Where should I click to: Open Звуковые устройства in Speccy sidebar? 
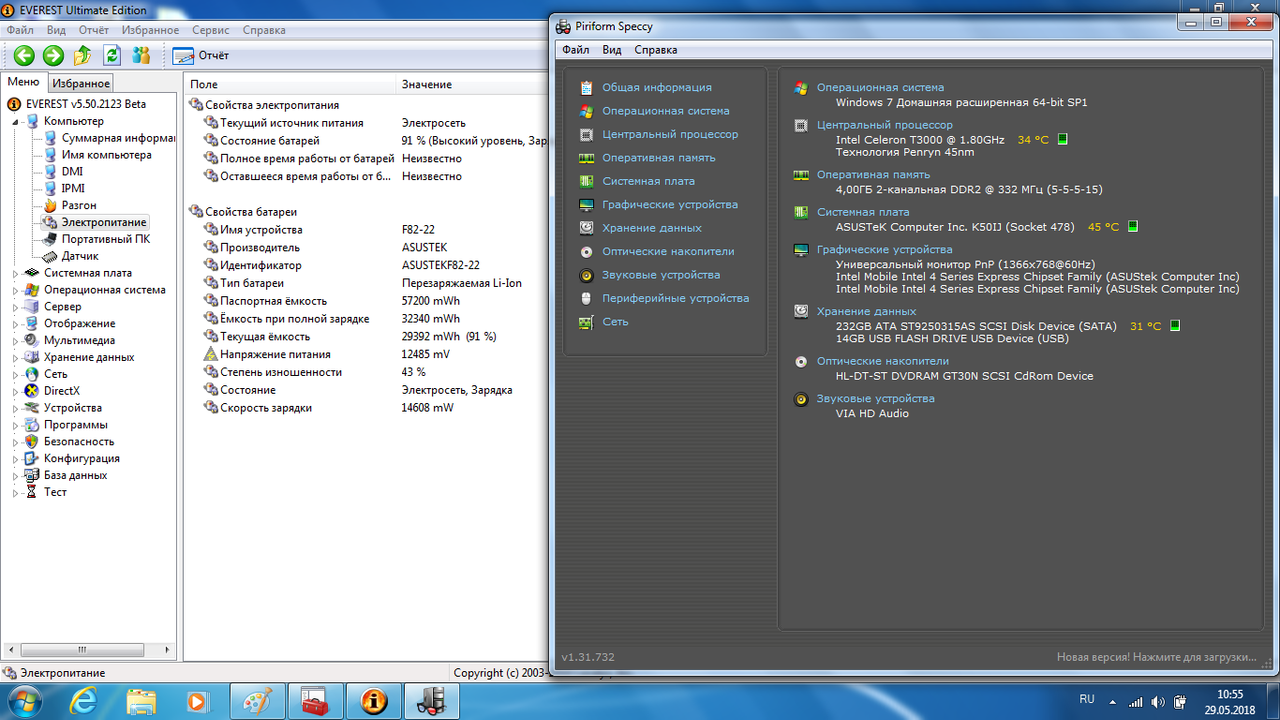coord(660,274)
